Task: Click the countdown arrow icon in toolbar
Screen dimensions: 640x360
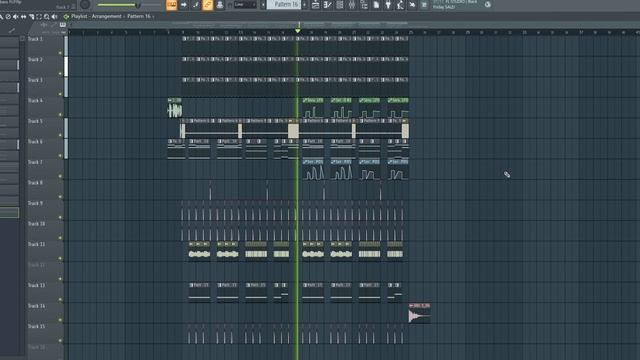Action: point(183,5)
